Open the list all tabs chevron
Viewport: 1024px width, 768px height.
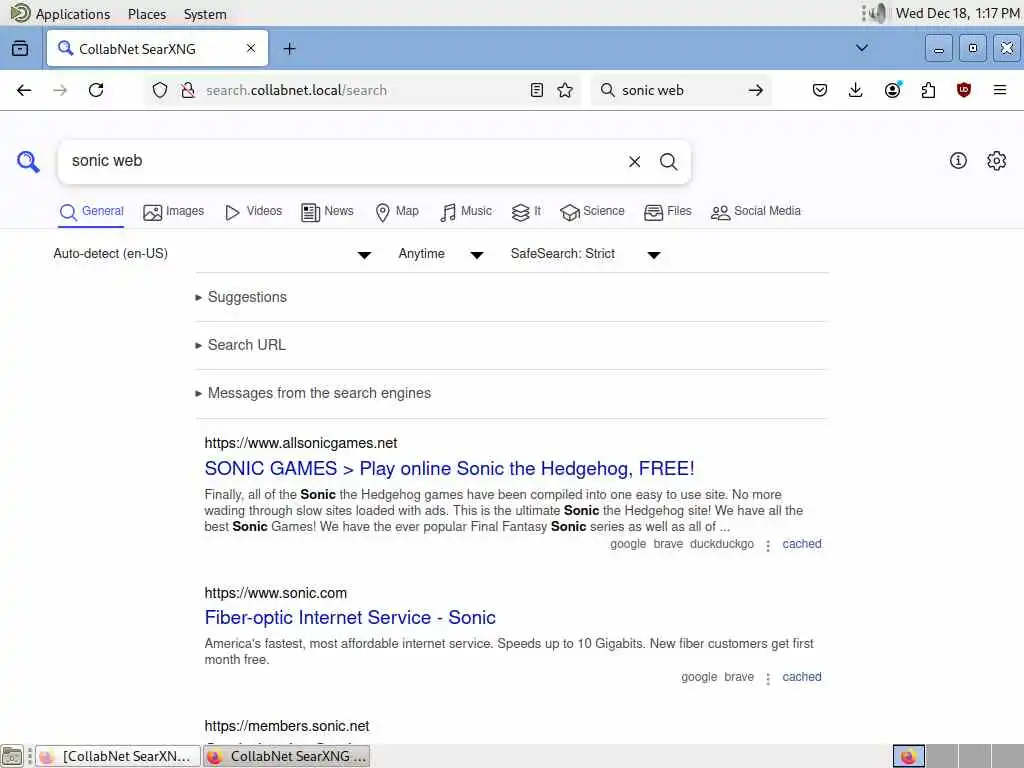862,48
